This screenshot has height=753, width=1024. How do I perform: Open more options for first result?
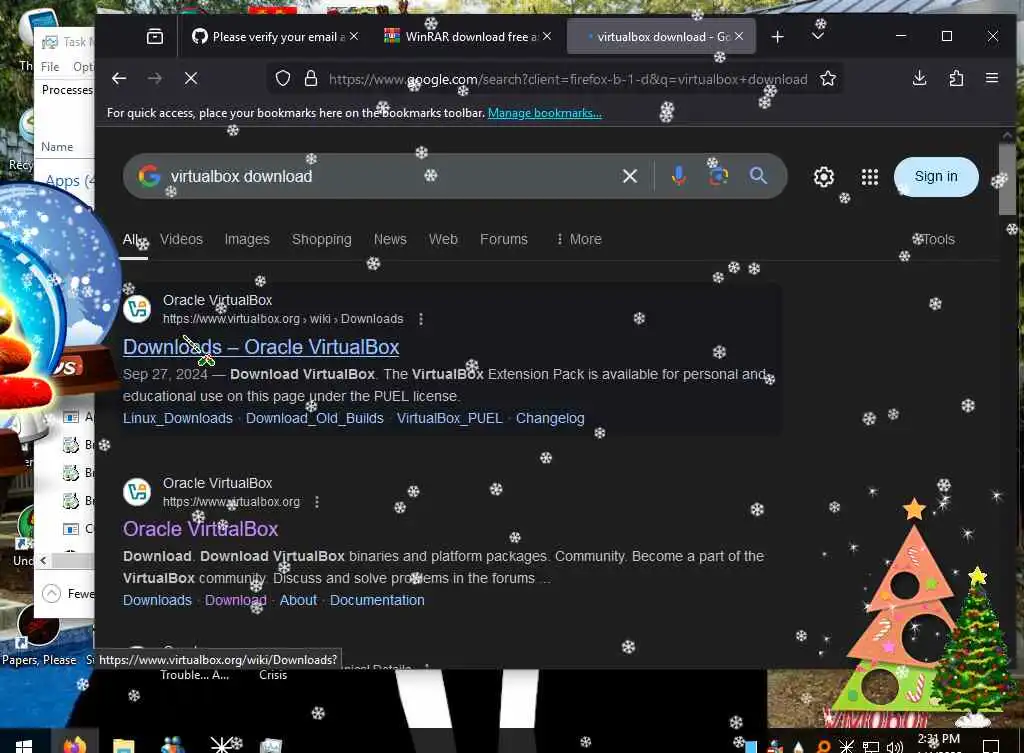pyautogui.click(x=421, y=319)
